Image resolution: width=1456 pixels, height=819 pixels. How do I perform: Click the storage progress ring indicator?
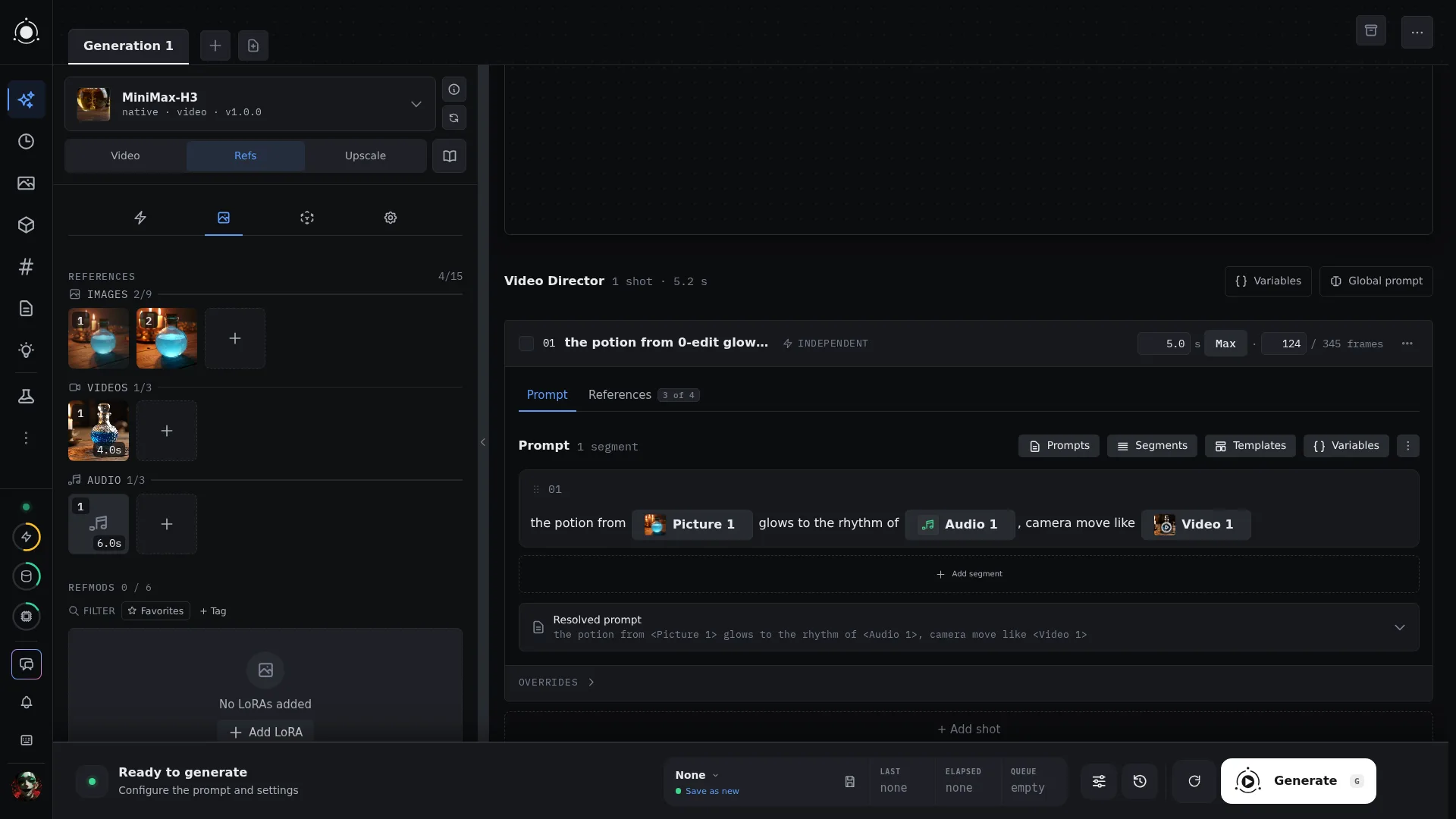[x=26, y=576]
